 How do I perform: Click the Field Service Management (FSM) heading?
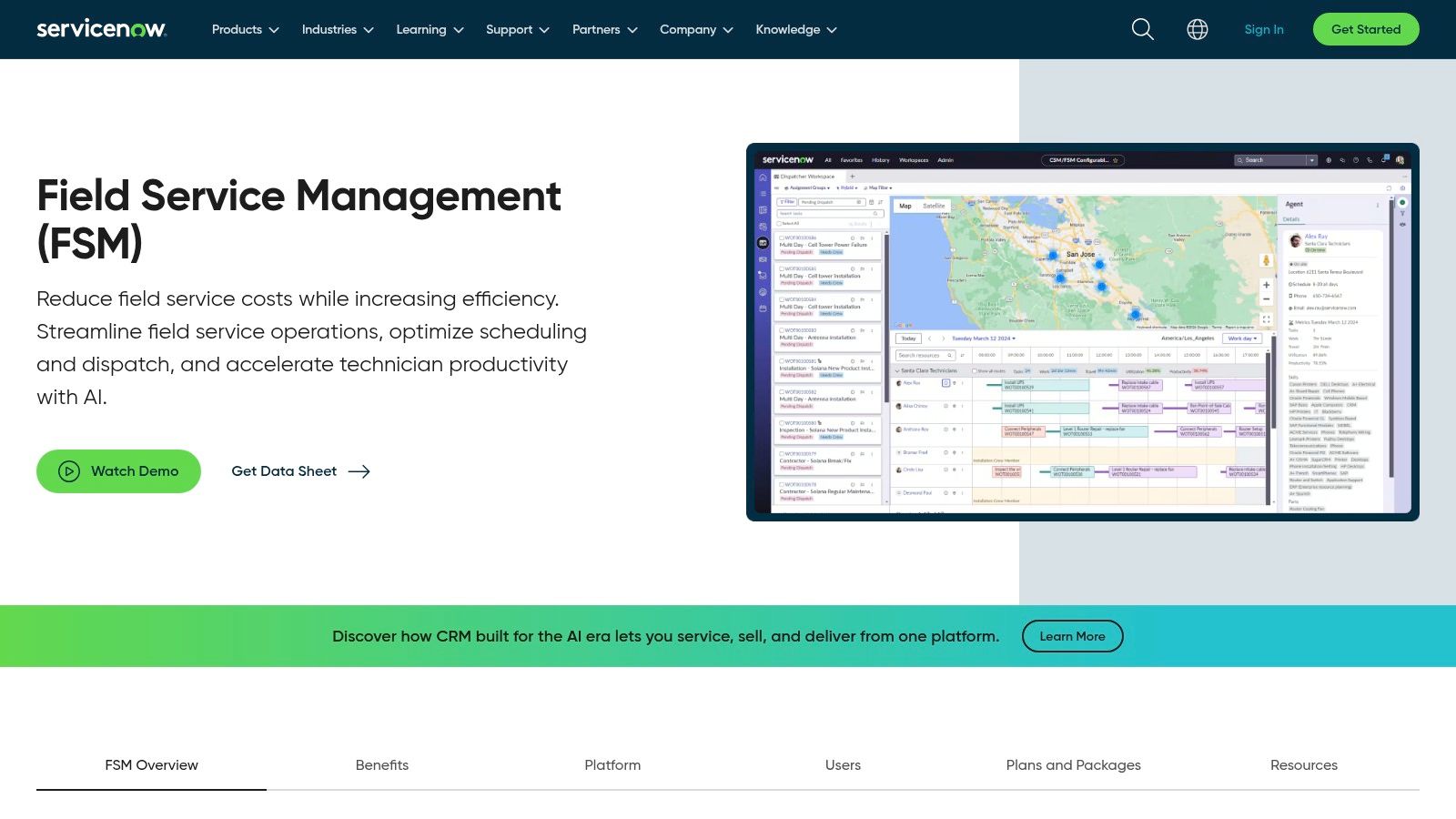coord(299,219)
